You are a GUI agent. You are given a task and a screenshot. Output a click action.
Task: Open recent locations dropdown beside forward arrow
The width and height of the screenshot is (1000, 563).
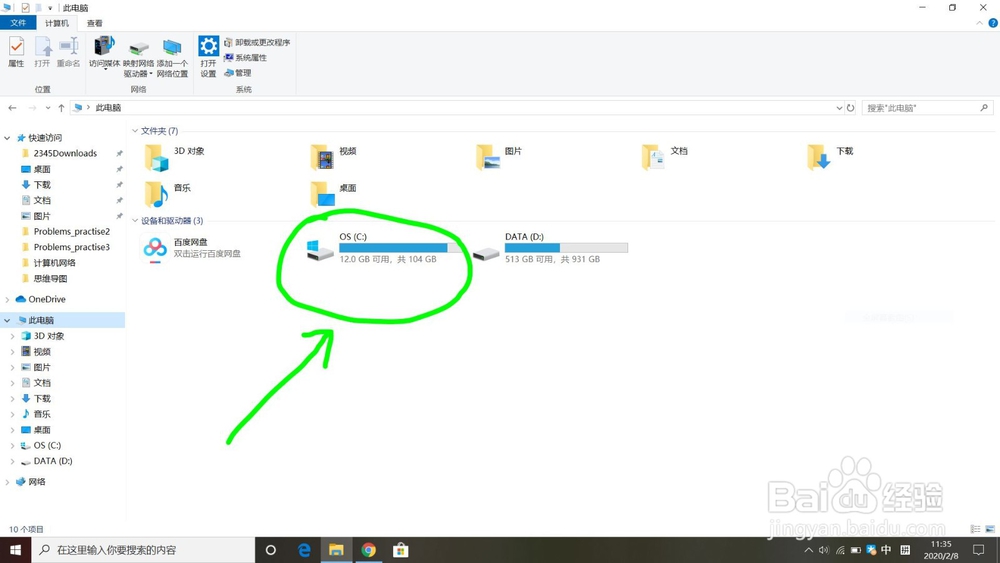(48, 108)
